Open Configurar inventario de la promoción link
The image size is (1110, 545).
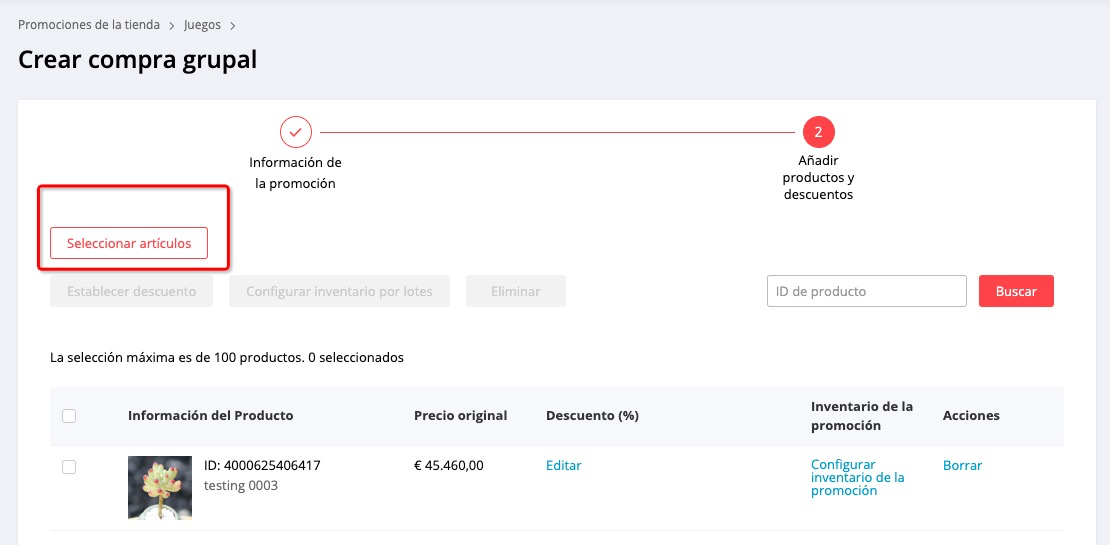click(x=858, y=477)
